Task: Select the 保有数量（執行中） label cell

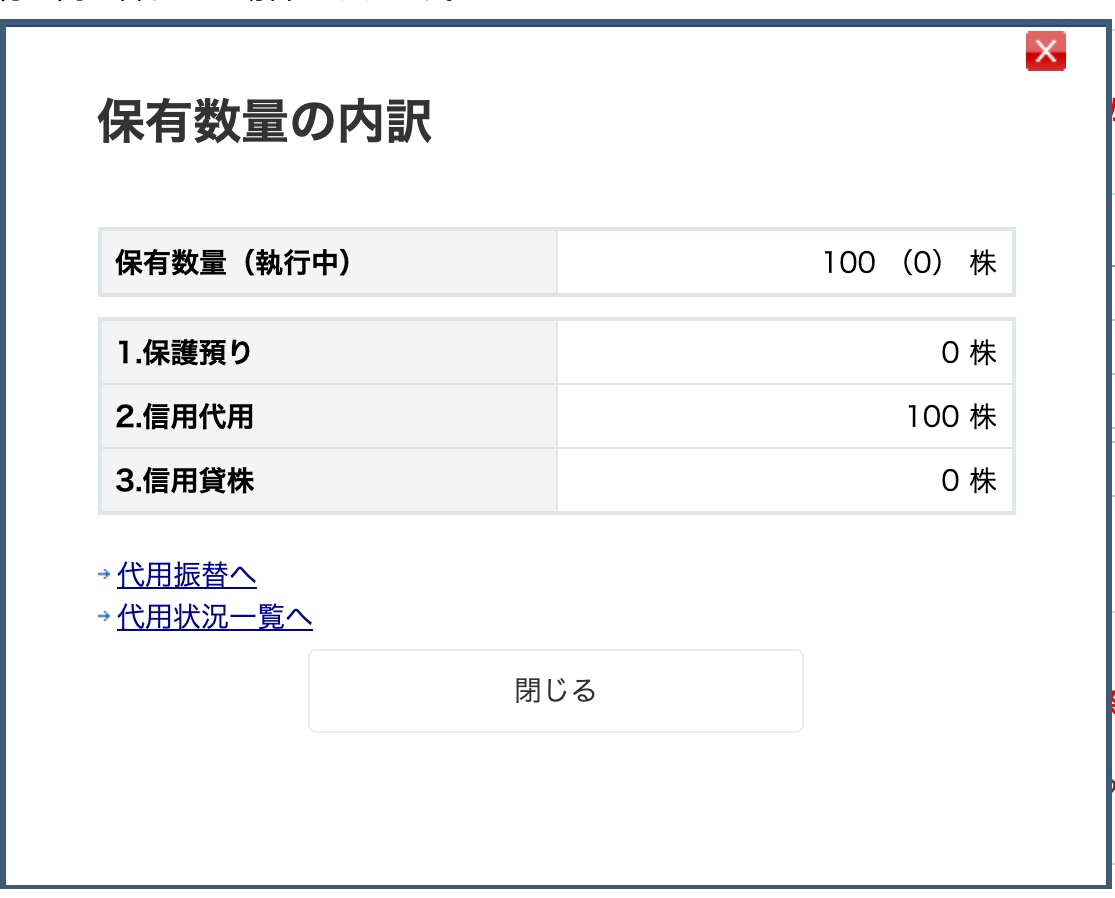Action: 328,262
